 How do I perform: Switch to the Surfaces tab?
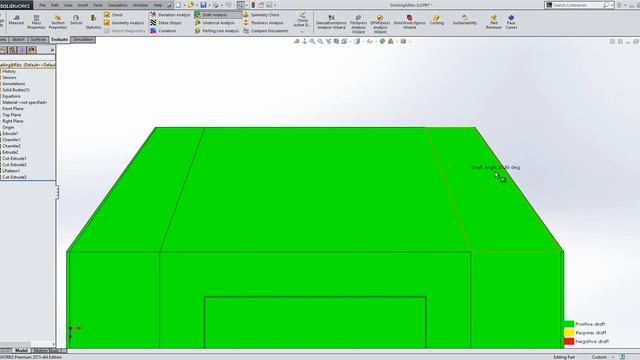[38, 40]
